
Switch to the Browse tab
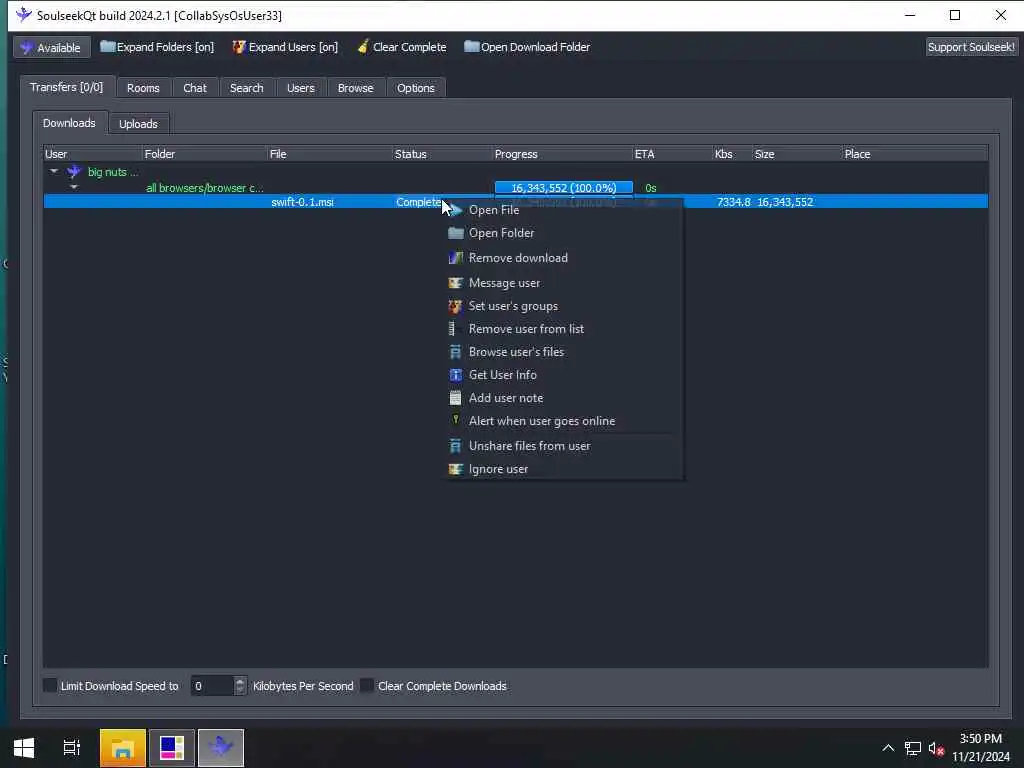[x=355, y=88]
